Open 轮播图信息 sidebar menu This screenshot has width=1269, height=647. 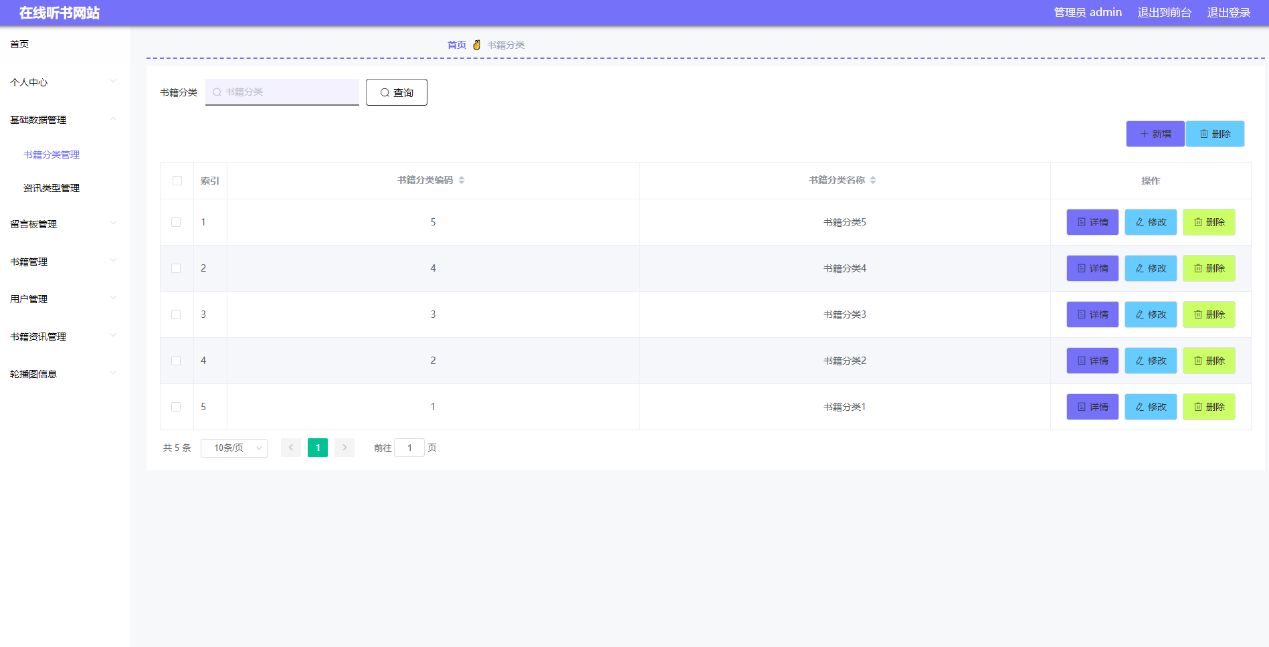(65, 374)
